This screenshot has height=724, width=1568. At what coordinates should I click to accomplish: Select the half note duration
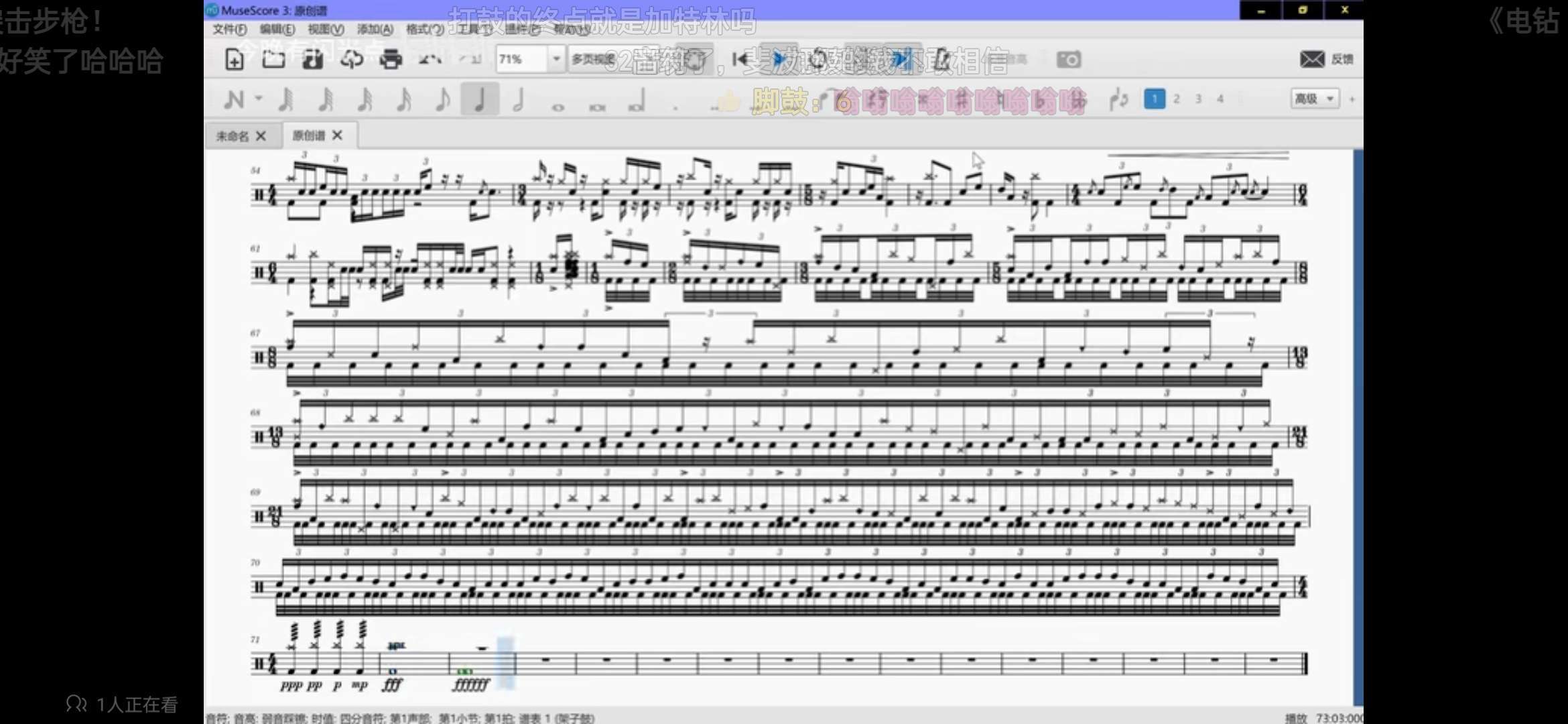tap(518, 100)
